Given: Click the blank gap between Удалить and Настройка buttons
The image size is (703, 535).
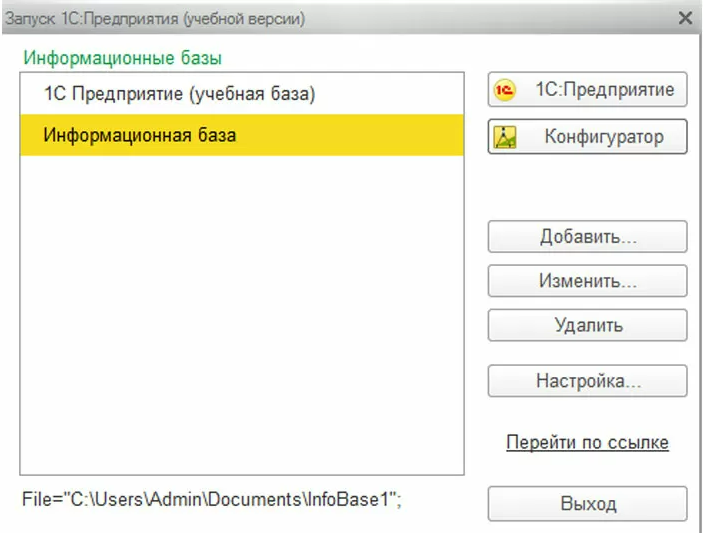Looking at the screenshot, I should click(587, 353).
